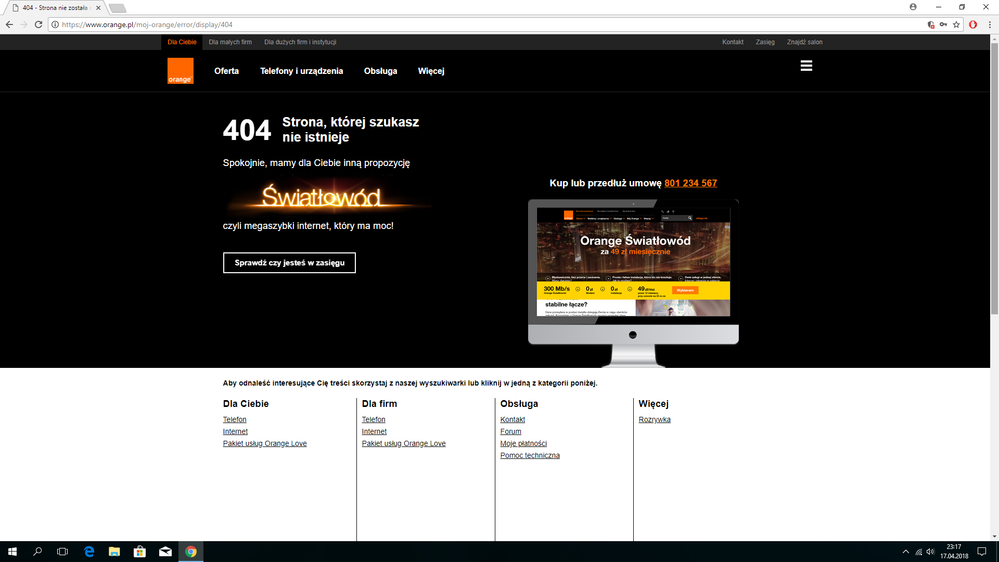
Task: Click the Dla Ciebie column heading
Action: [245, 403]
